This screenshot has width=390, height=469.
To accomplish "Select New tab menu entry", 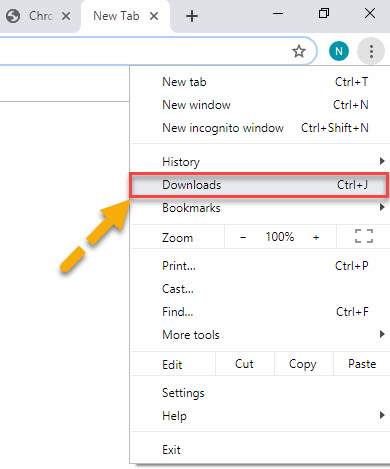I will tap(260, 82).
